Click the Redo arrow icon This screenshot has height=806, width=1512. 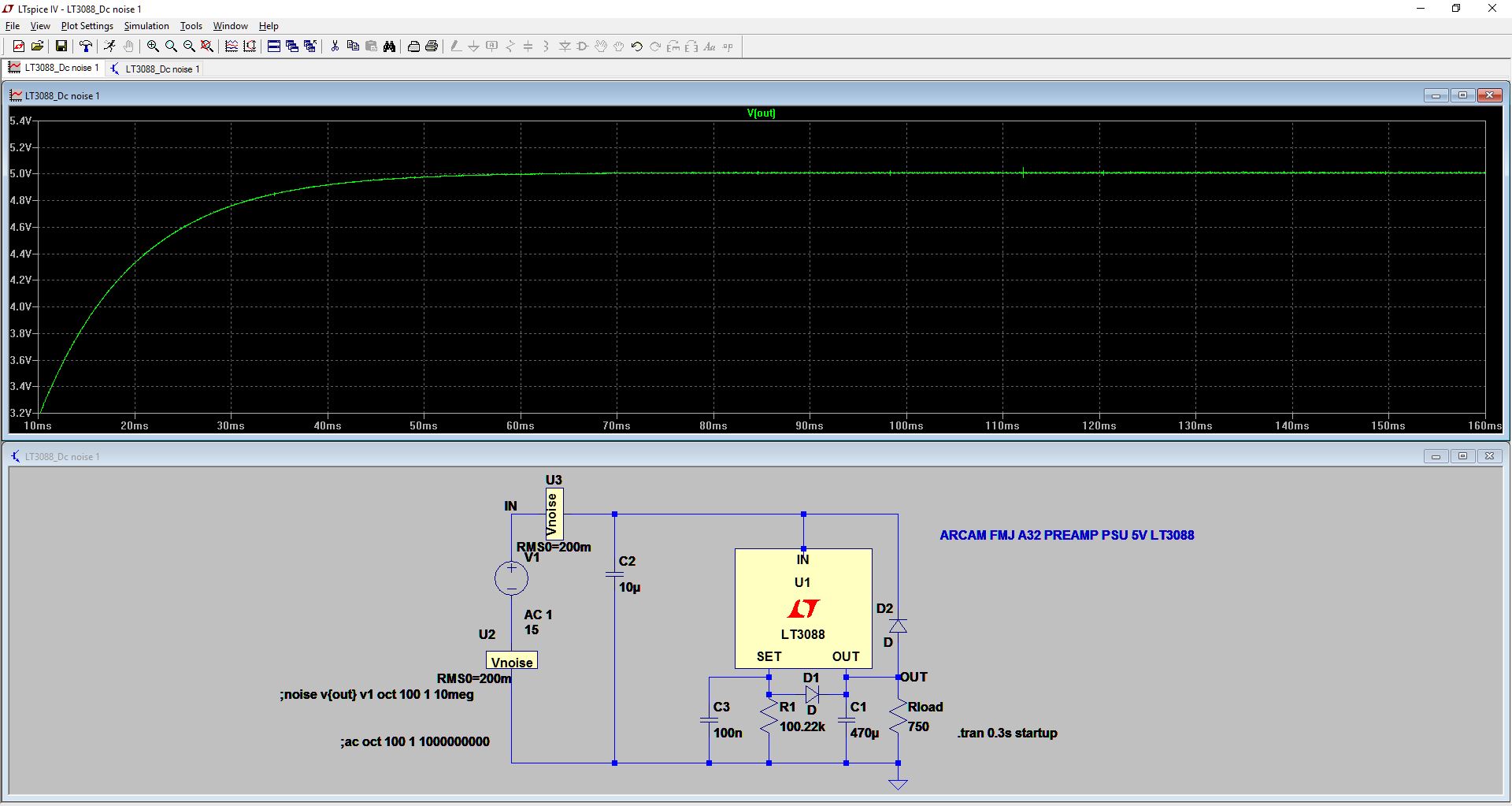[655, 46]
